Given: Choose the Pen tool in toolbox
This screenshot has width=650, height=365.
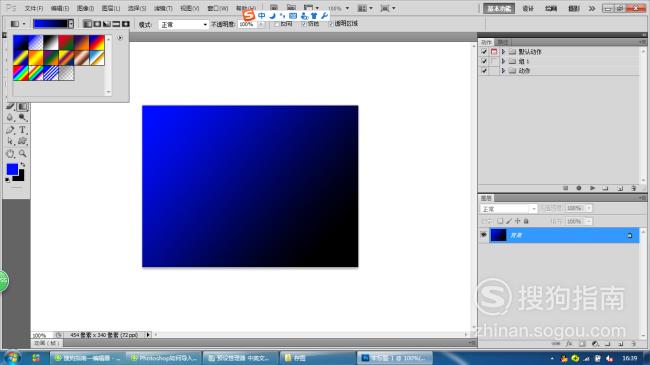Looking at the screenshot, I should click(10, 130).
